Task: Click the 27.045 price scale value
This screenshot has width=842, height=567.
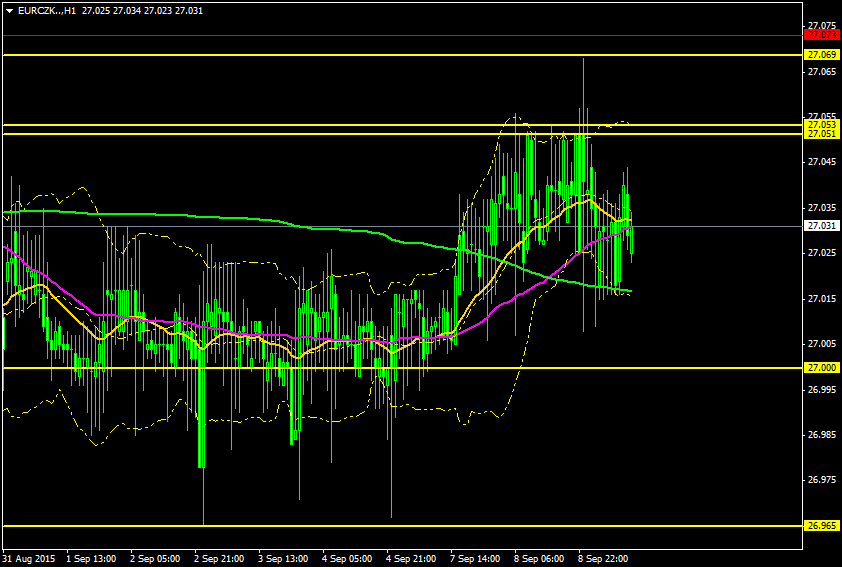Action: click(x=822, y=162)
